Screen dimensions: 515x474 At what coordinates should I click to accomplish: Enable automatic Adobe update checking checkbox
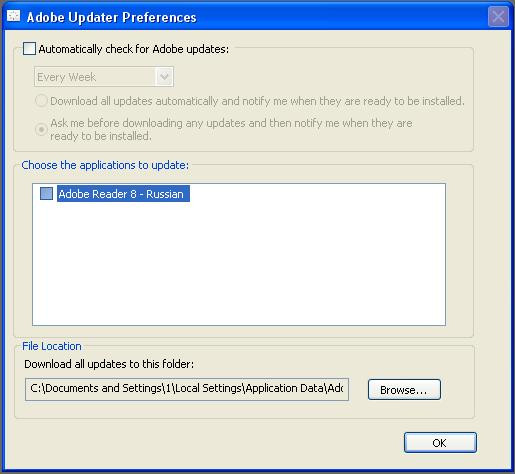[x=29, y=49]
